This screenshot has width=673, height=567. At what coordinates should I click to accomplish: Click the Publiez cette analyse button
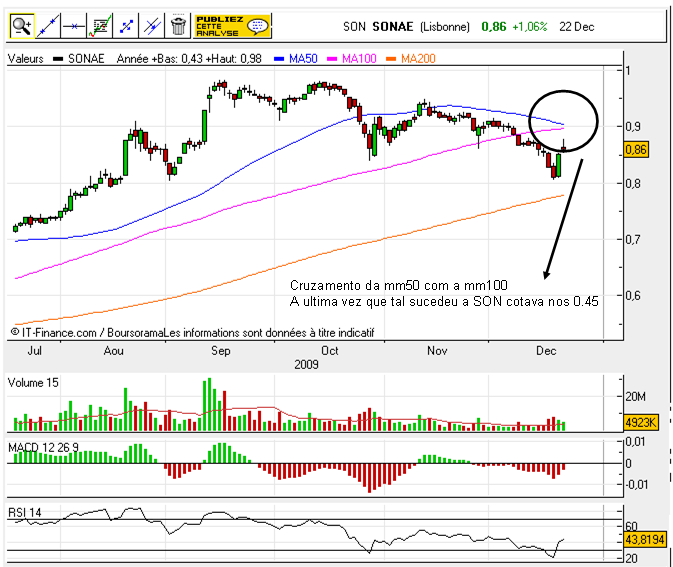tap(232, 26)
